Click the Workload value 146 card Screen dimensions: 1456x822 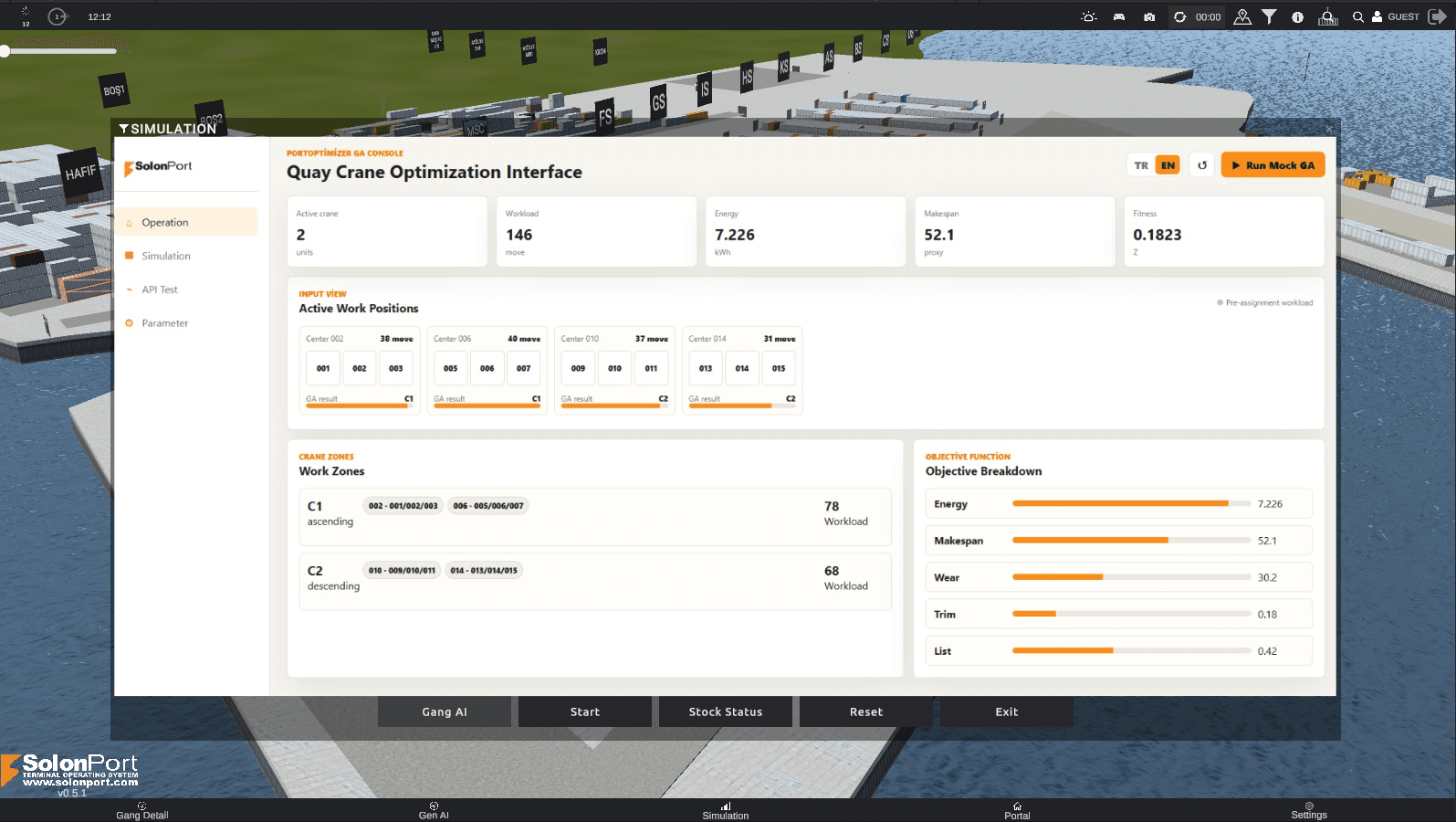point(596,231)
